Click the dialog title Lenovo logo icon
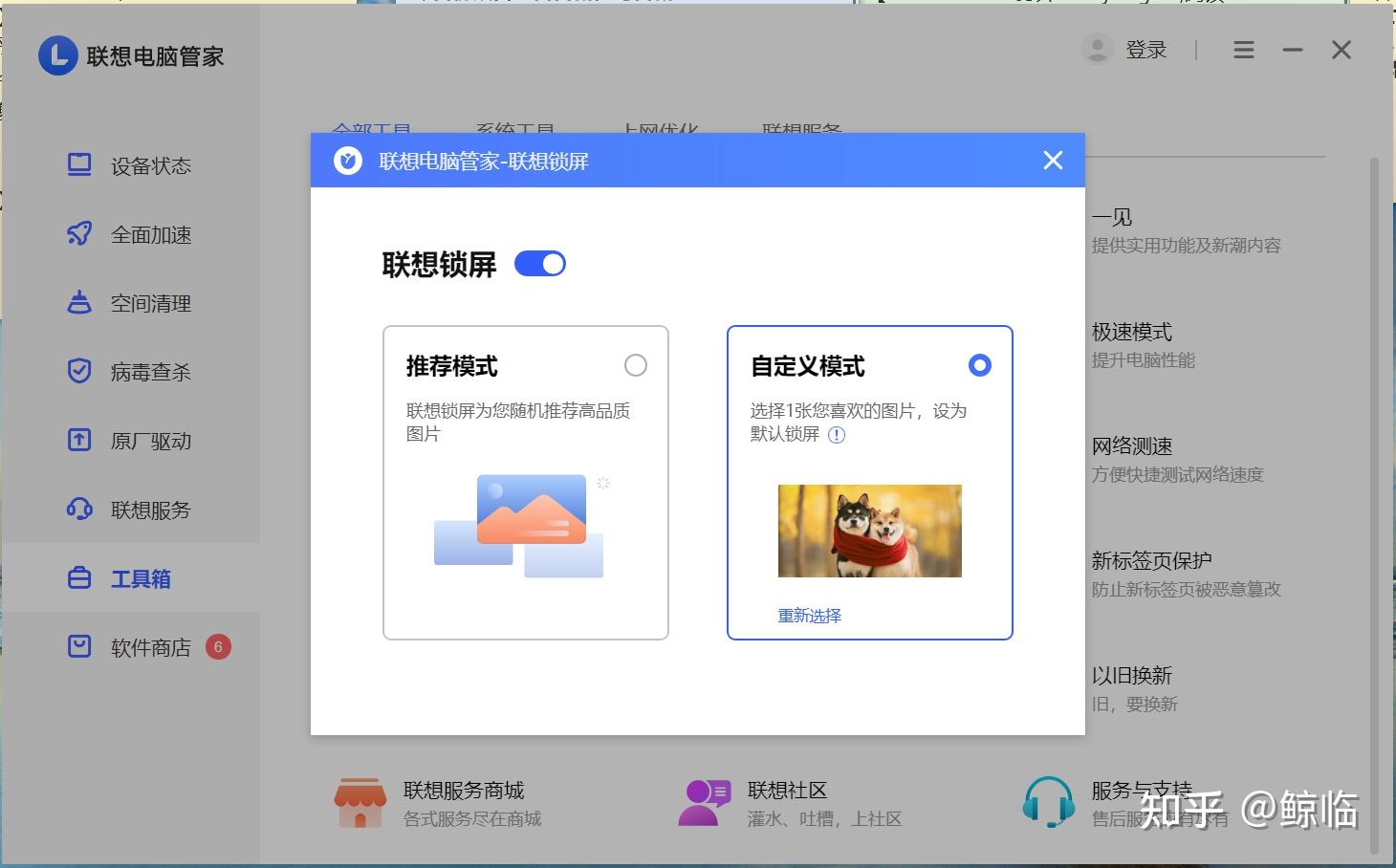 347,161
